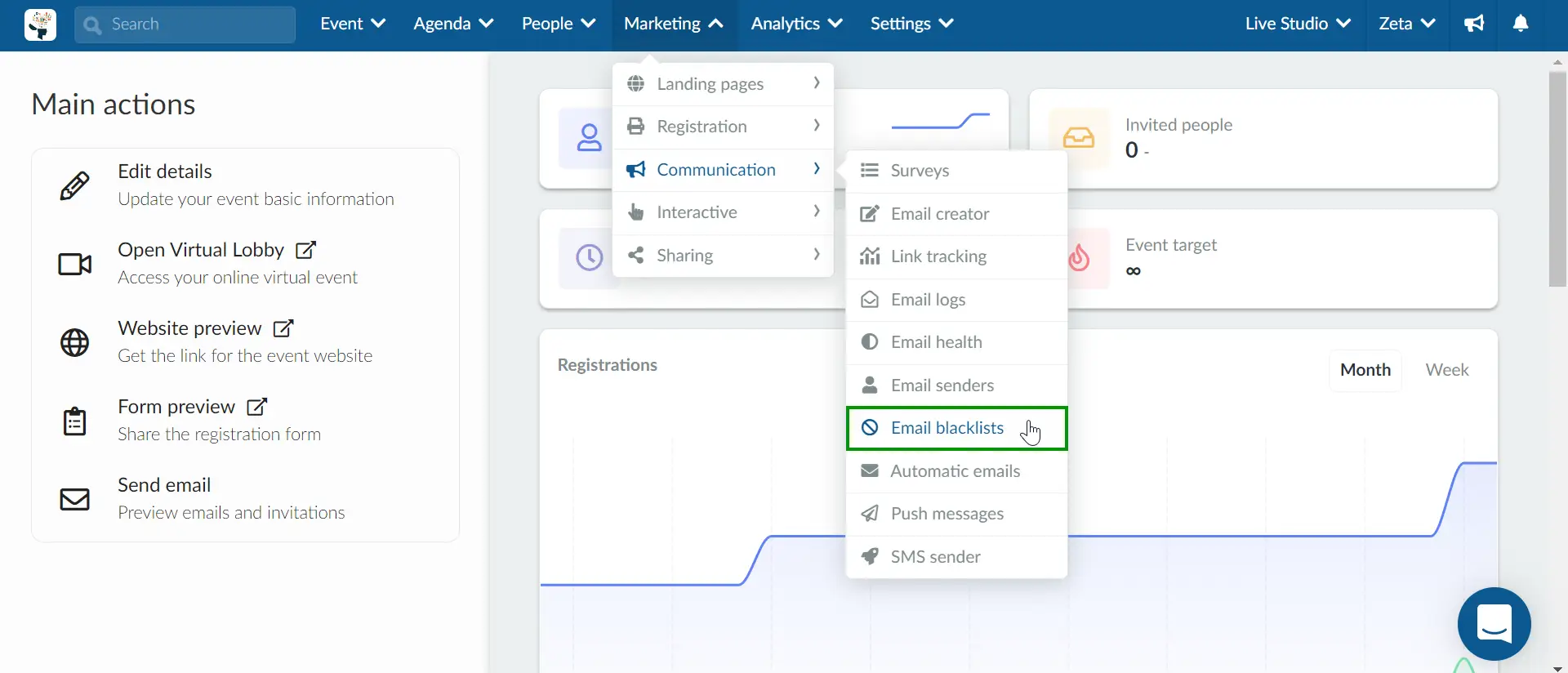Click the Open Virtual Lobby link
Image resolution: width=1568 pixels, height=673 pixels.
pyautogui.click(x=201, y=250)
